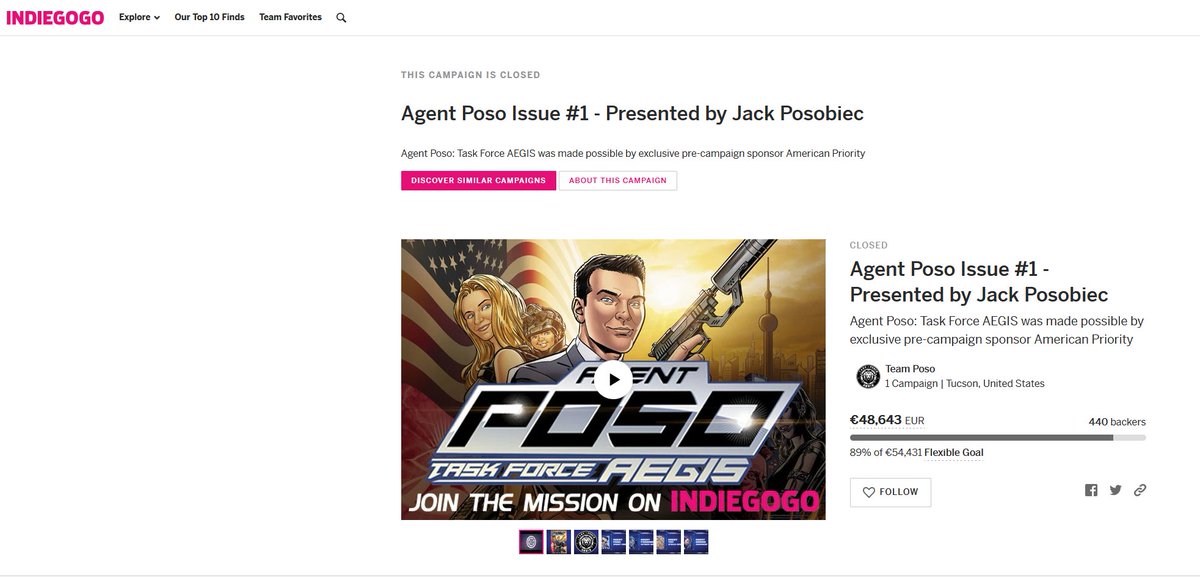1200x578 pixels.
Task: Share campaign on Twitter
Action: pos(1115,490)
